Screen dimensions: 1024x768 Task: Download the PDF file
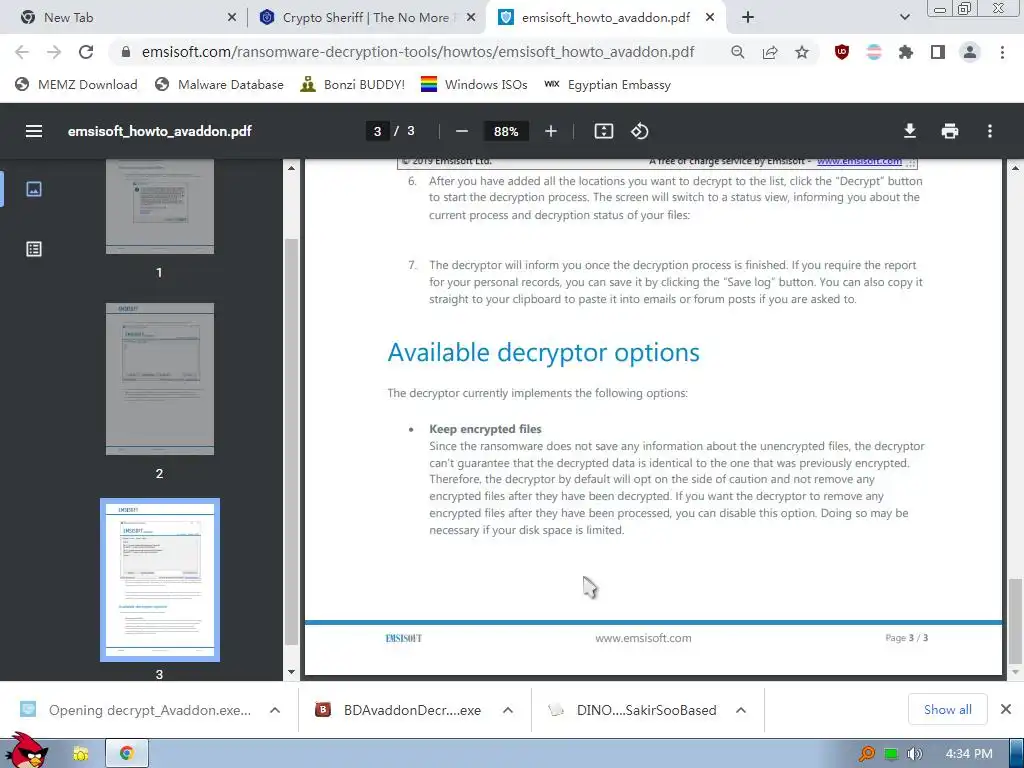(x=909, y=131)
